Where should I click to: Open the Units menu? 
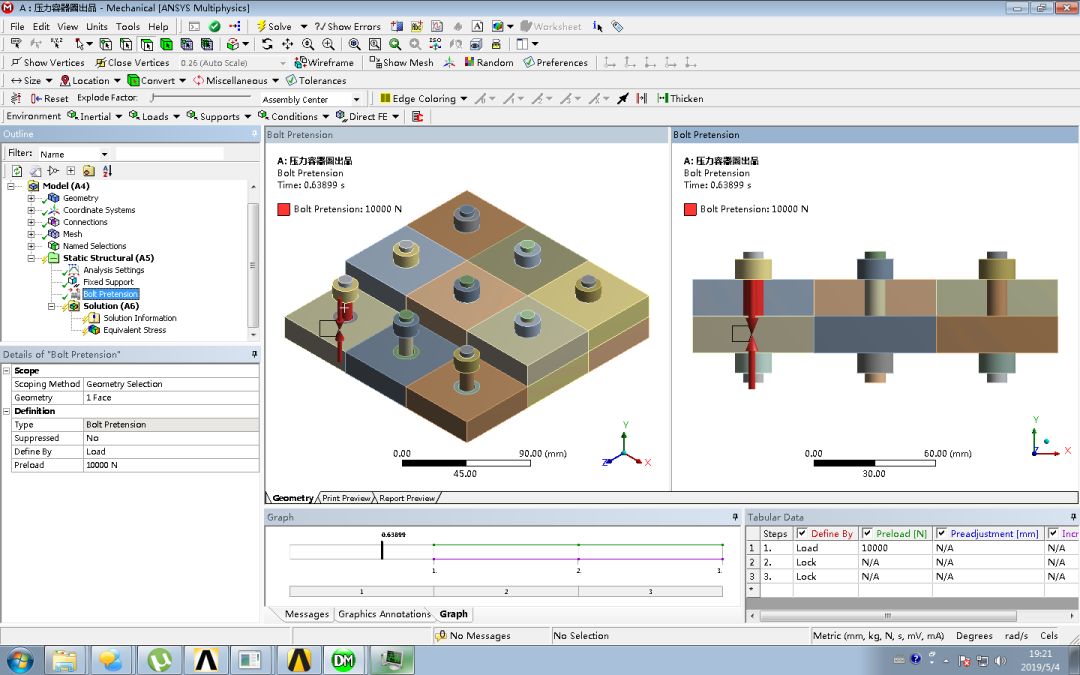tap(96, 26)
